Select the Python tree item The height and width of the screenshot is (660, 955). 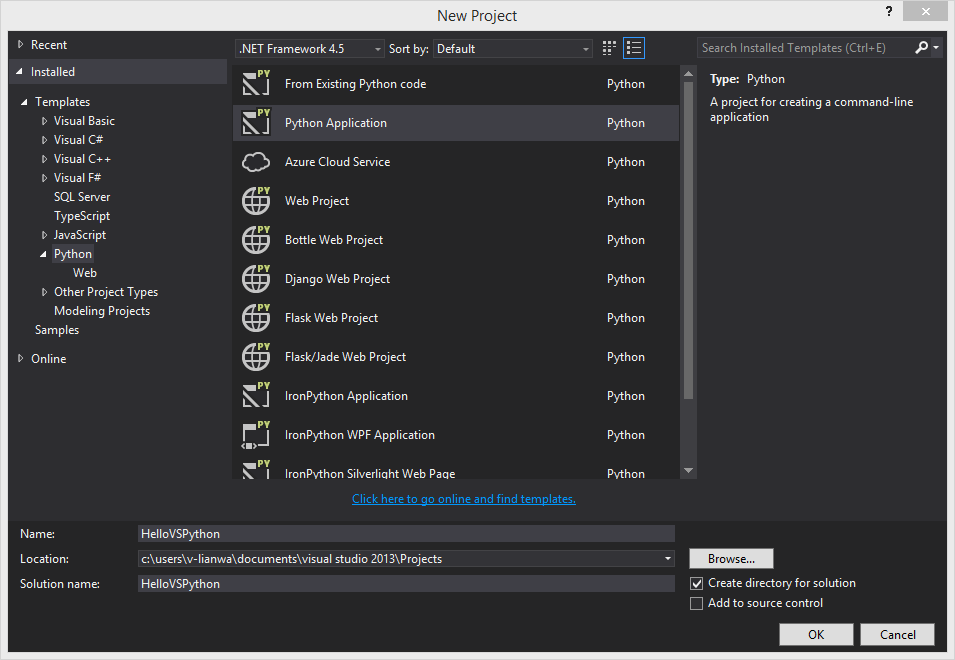pyautogui.click(x=72, y=254)
